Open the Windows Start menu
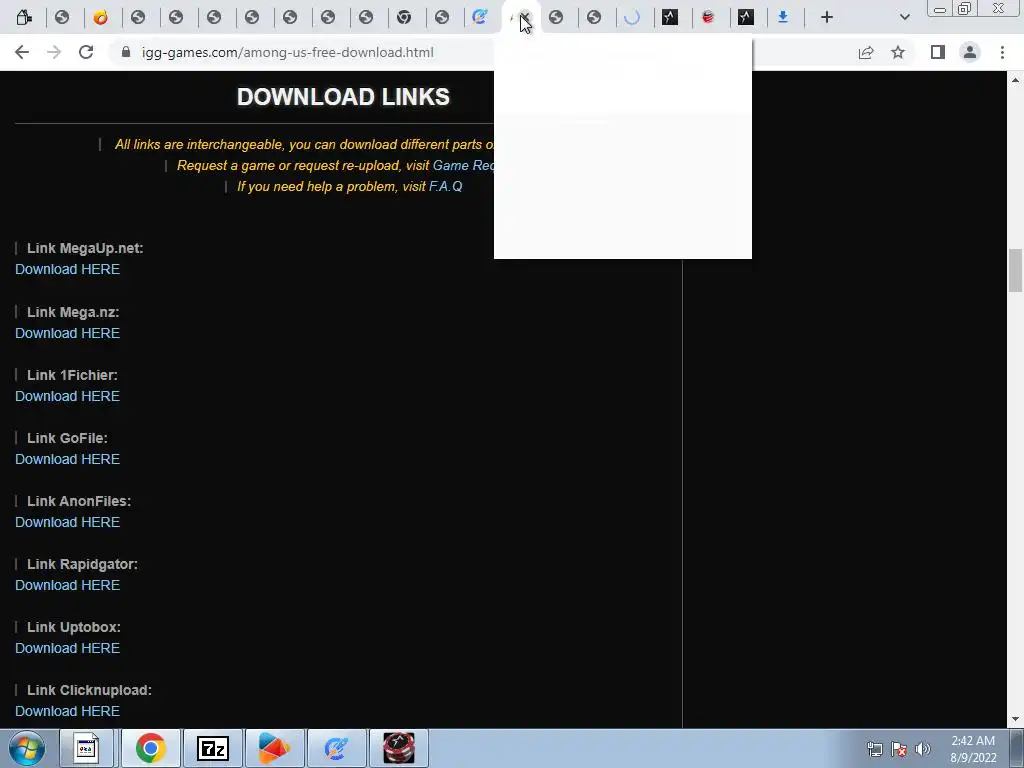1024x768 pixels. (x=27, y=748)
